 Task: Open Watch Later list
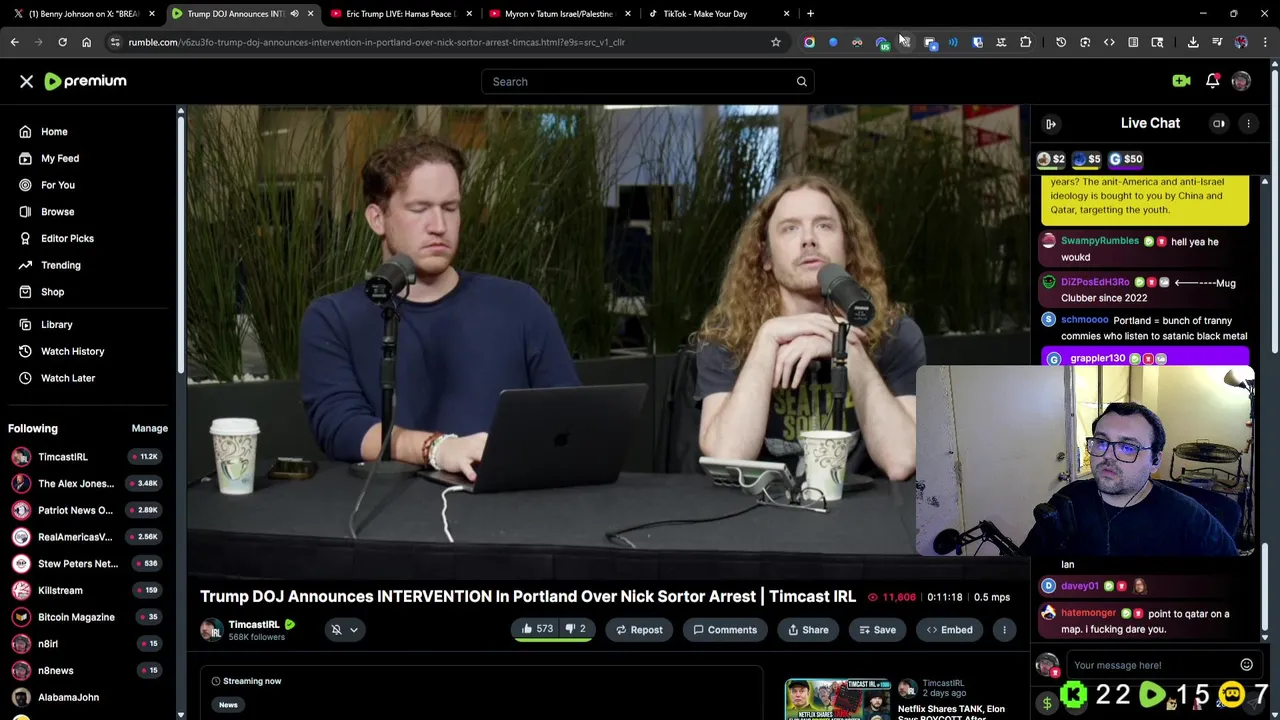pos(68,378)
